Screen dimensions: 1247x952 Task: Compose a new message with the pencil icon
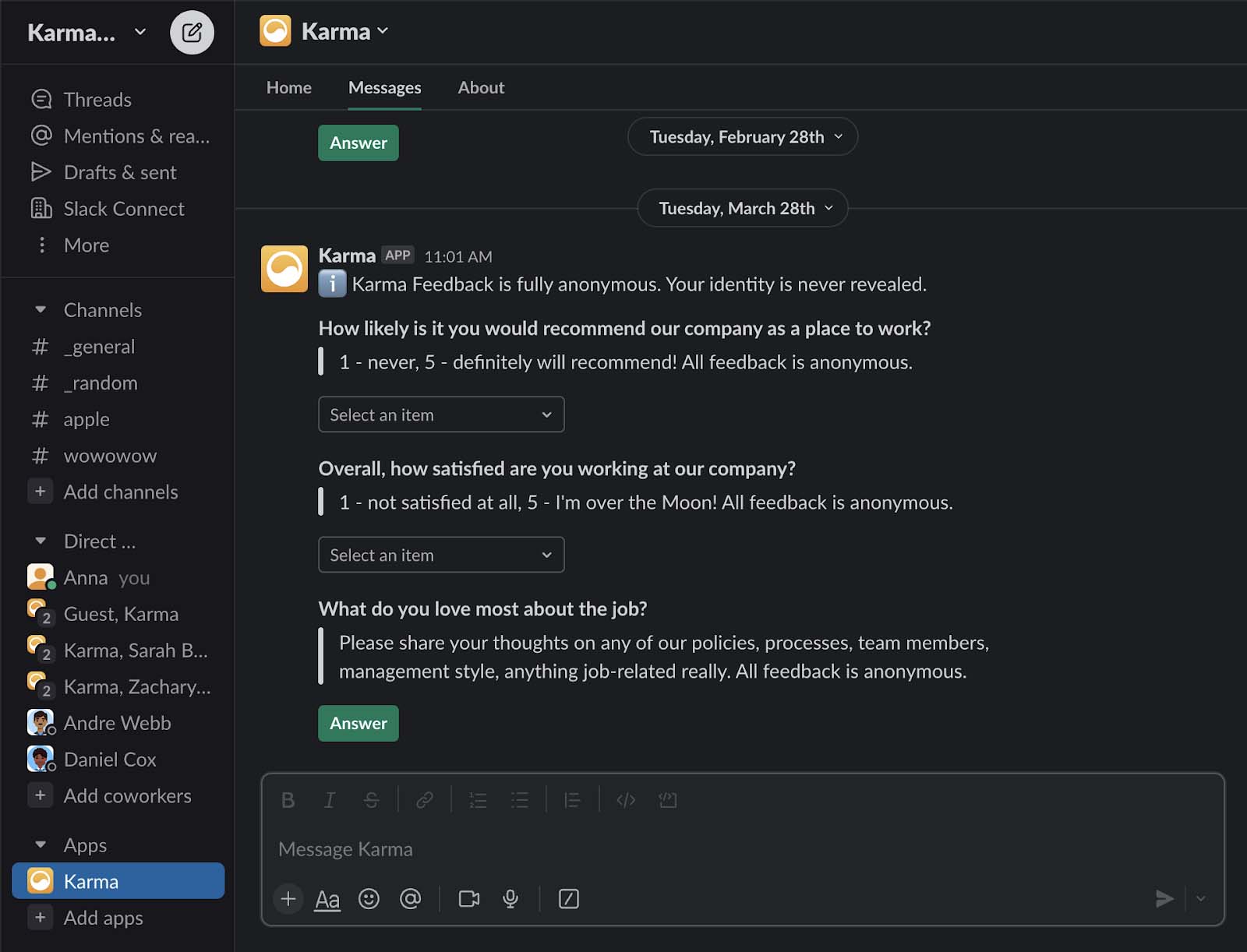click(193, 32)
